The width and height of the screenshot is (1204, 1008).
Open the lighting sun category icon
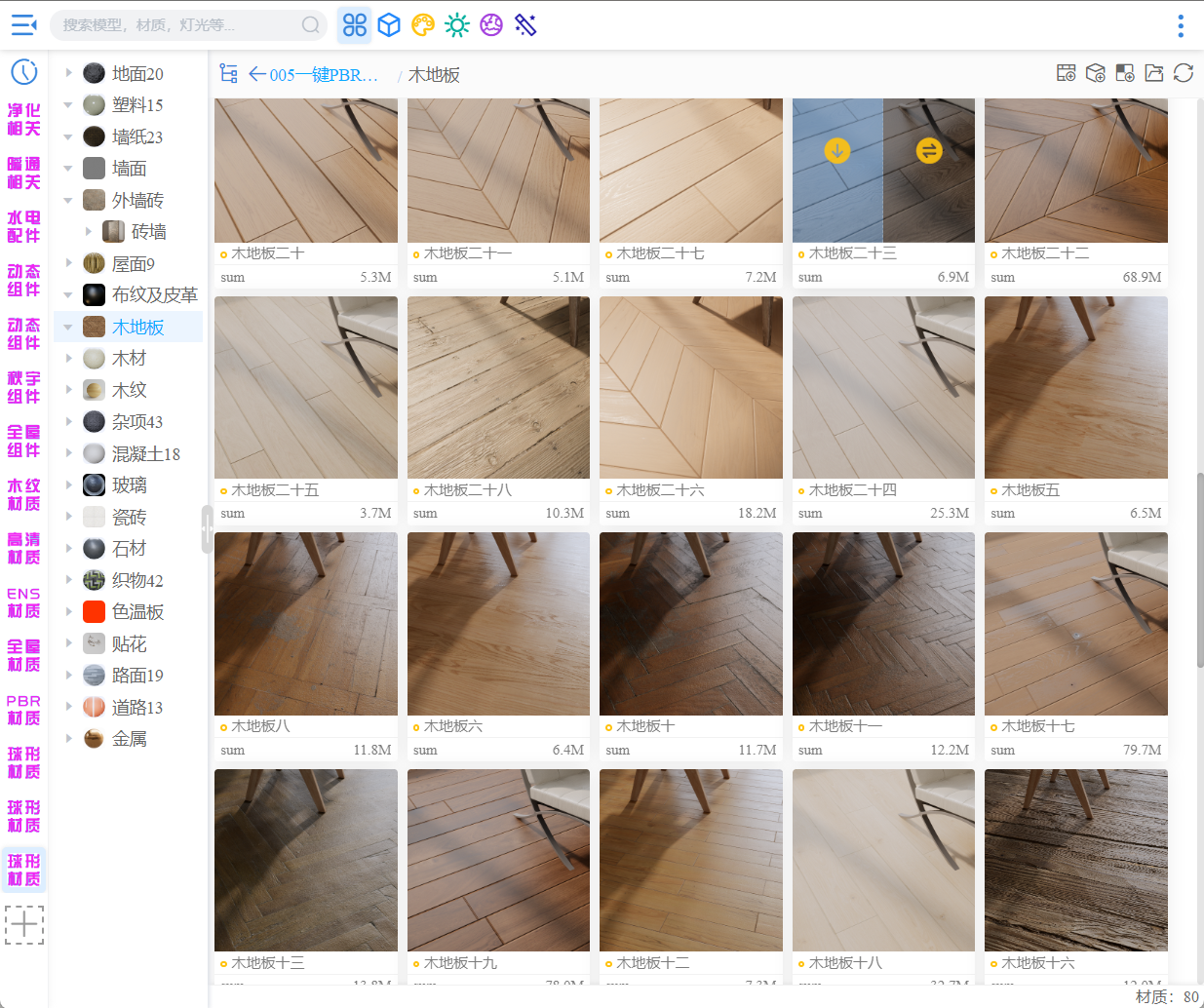point(456,25)
